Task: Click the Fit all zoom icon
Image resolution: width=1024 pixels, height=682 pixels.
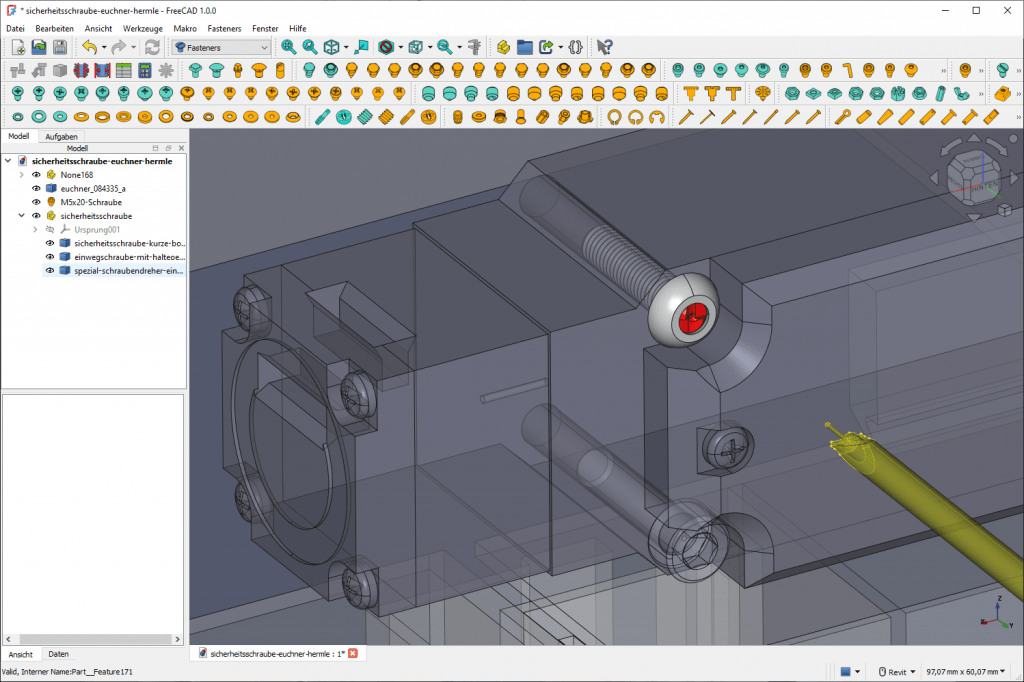Action: click(288, 47)
